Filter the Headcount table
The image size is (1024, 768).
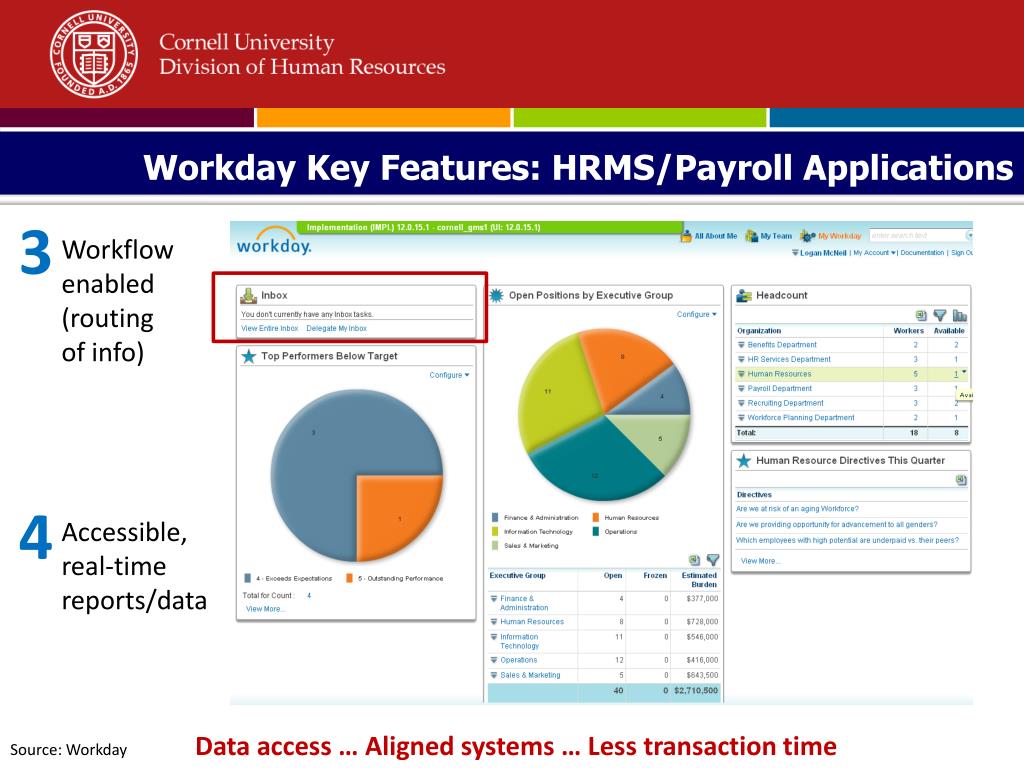pyautogui.click(x=940, y=315)
